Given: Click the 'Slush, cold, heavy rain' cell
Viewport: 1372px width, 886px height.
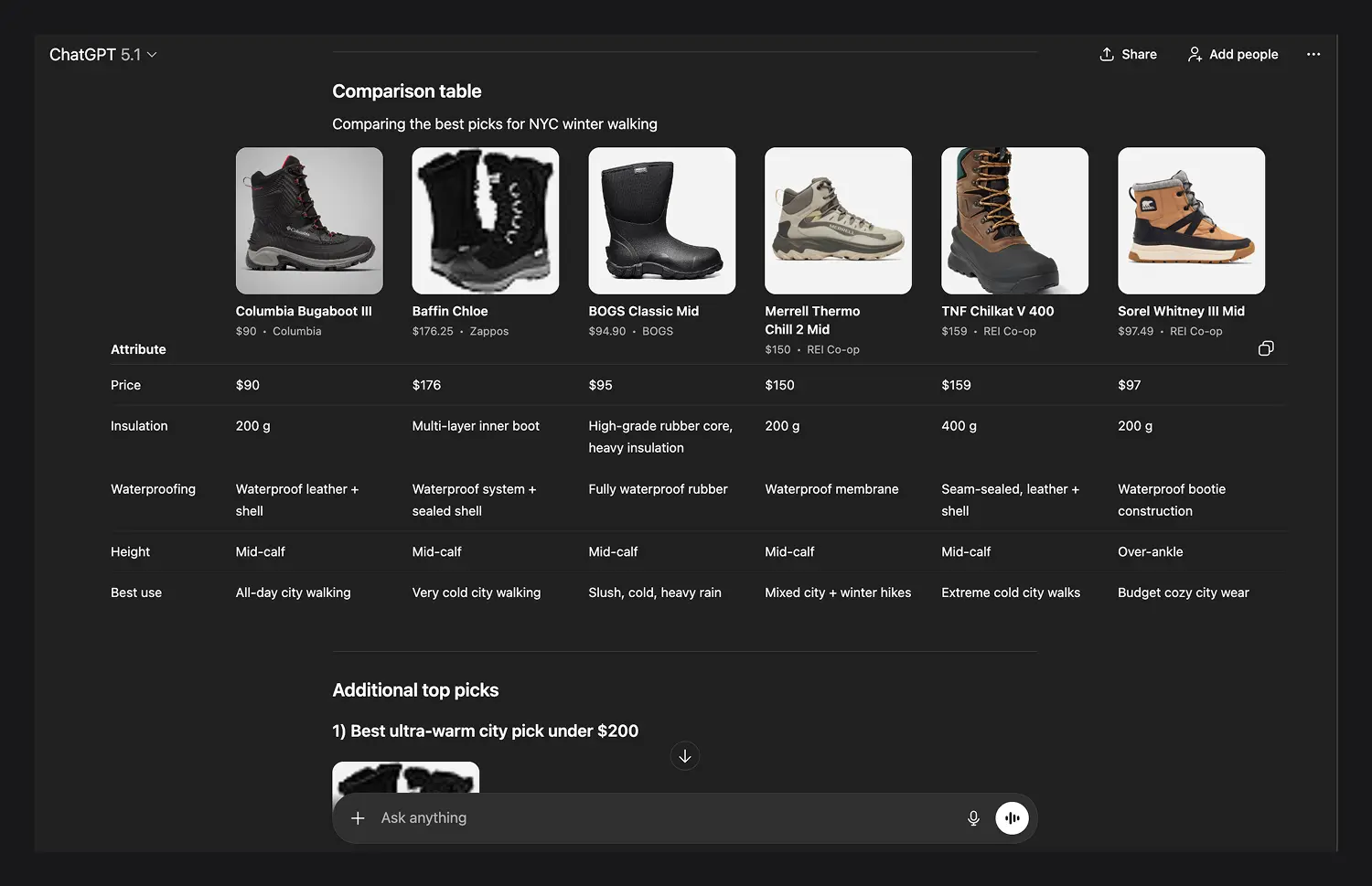Looking at the screenshot, I should click(x=655, y=592).
